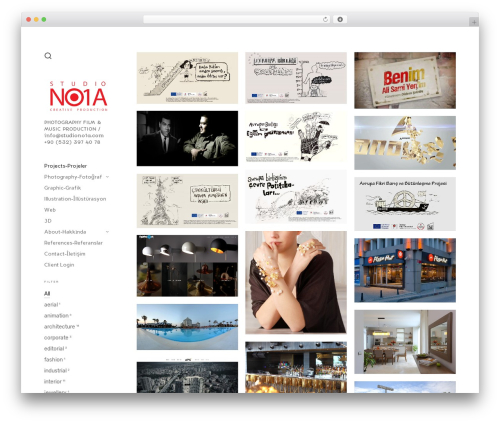Open References-Referanslar link
500x423 pixels.
point(73,243)
